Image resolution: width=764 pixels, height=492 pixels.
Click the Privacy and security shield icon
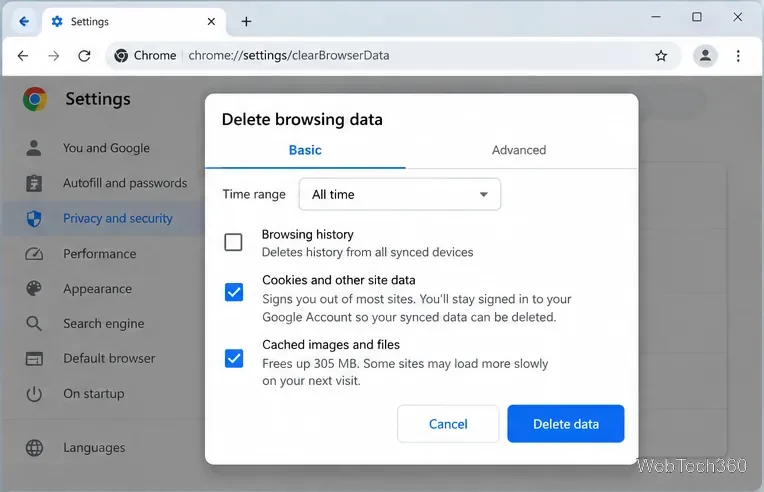click(34, 219)
